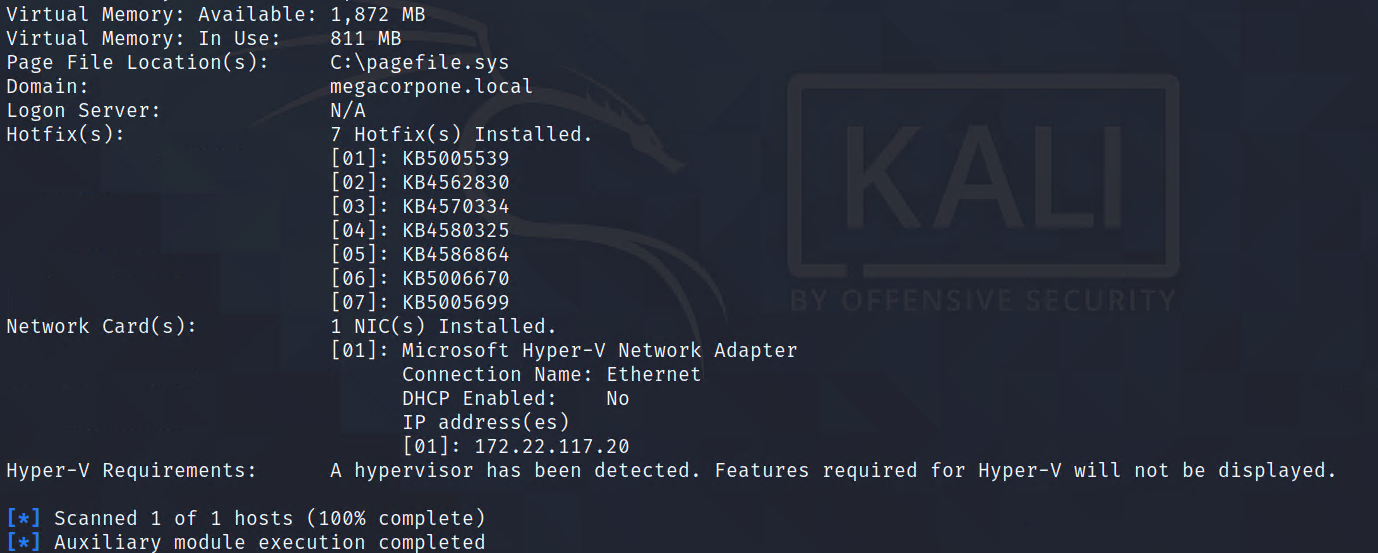The image size is (1378, 553).
Task: Click the hotfix entry KB4586864
Action: pyautogui.click(x=455, y=255)
